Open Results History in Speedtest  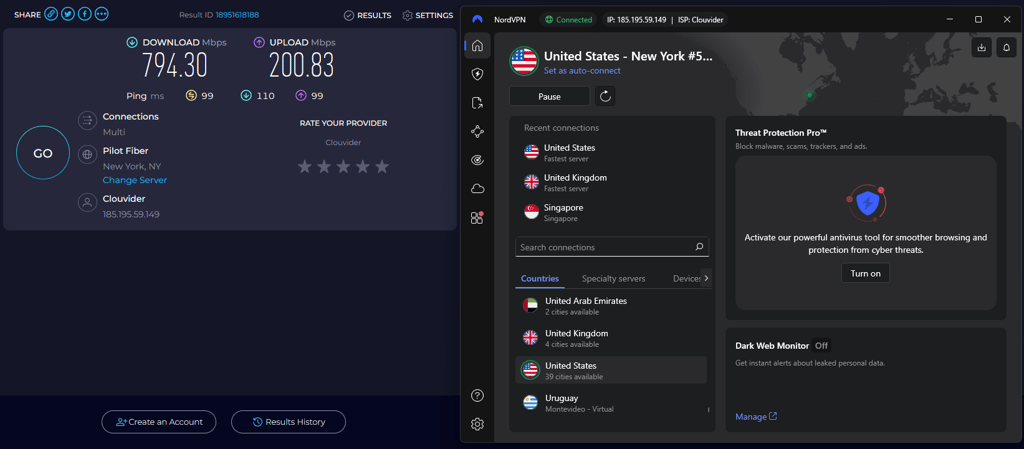[x=288, y=422]
